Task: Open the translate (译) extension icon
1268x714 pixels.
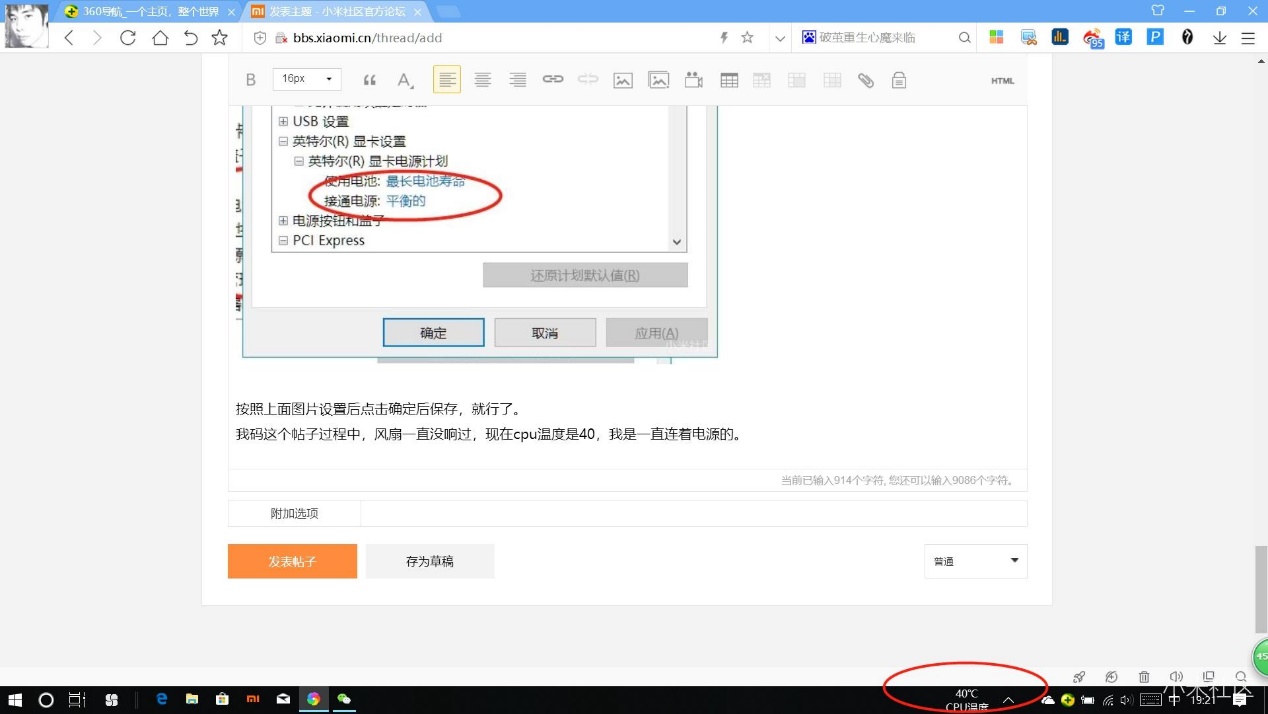Action: 1124,37
